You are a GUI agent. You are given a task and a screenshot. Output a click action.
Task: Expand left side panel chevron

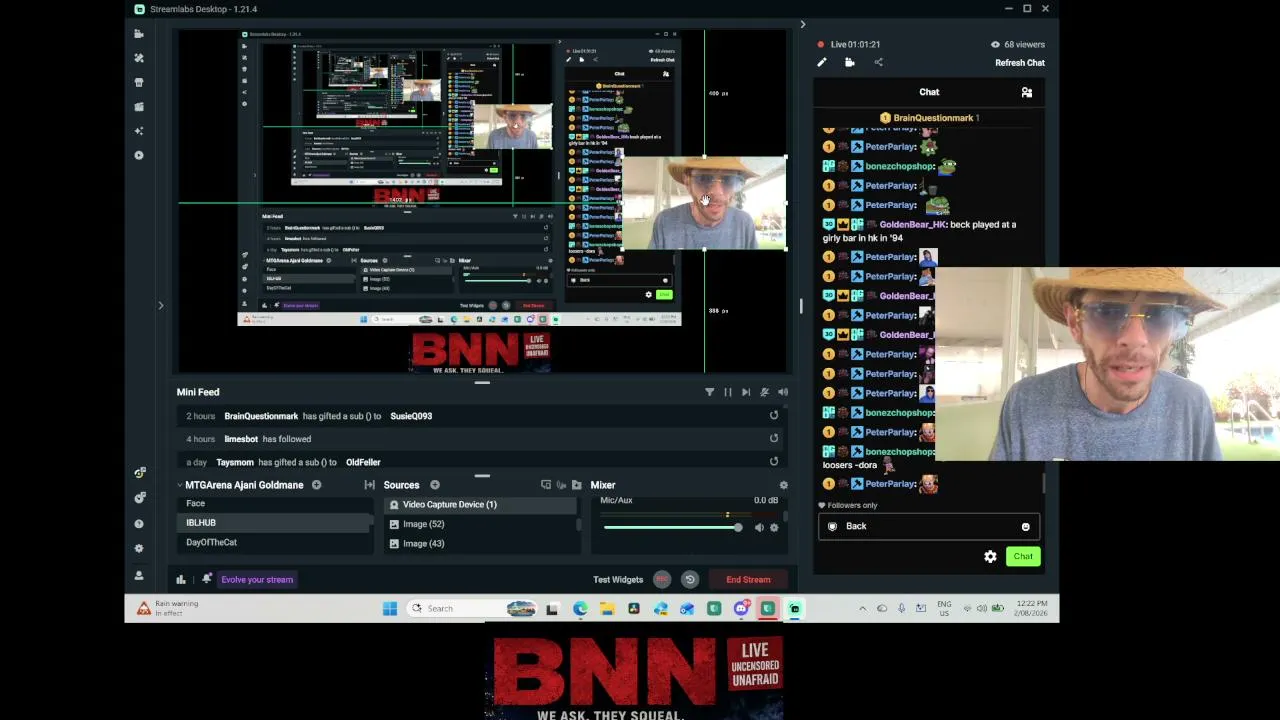point(160,306)
